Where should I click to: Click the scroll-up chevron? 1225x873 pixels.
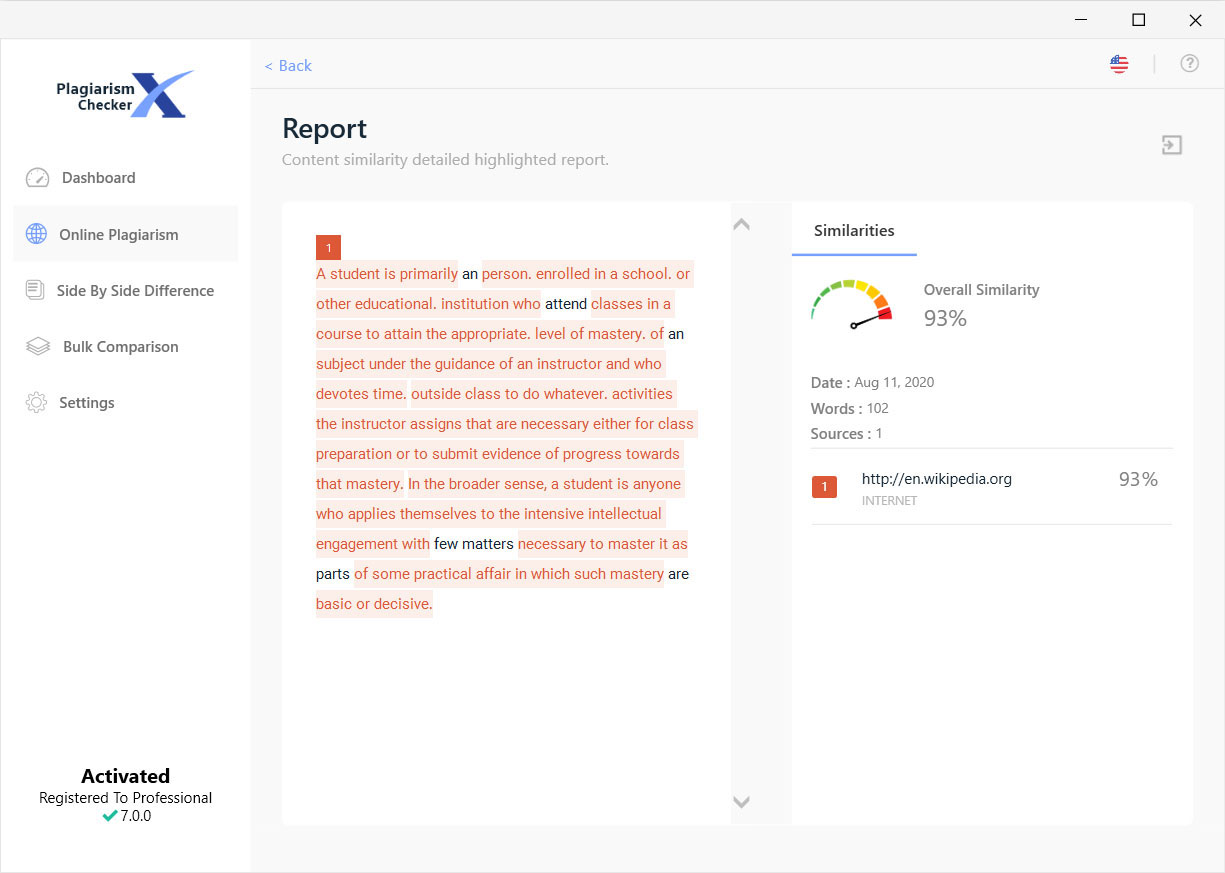point(741,224)
